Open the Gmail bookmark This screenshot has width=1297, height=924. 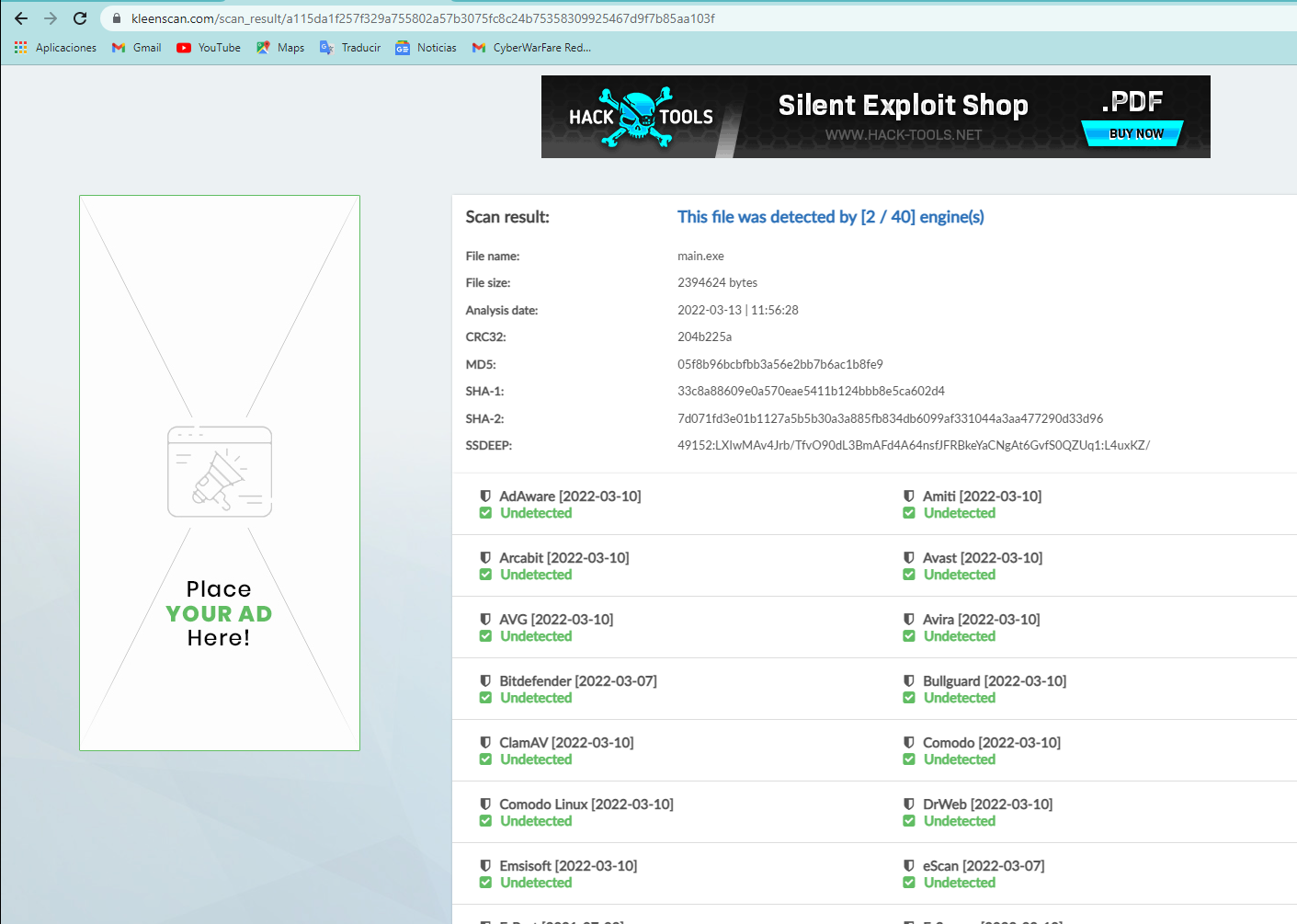[136, 48]
